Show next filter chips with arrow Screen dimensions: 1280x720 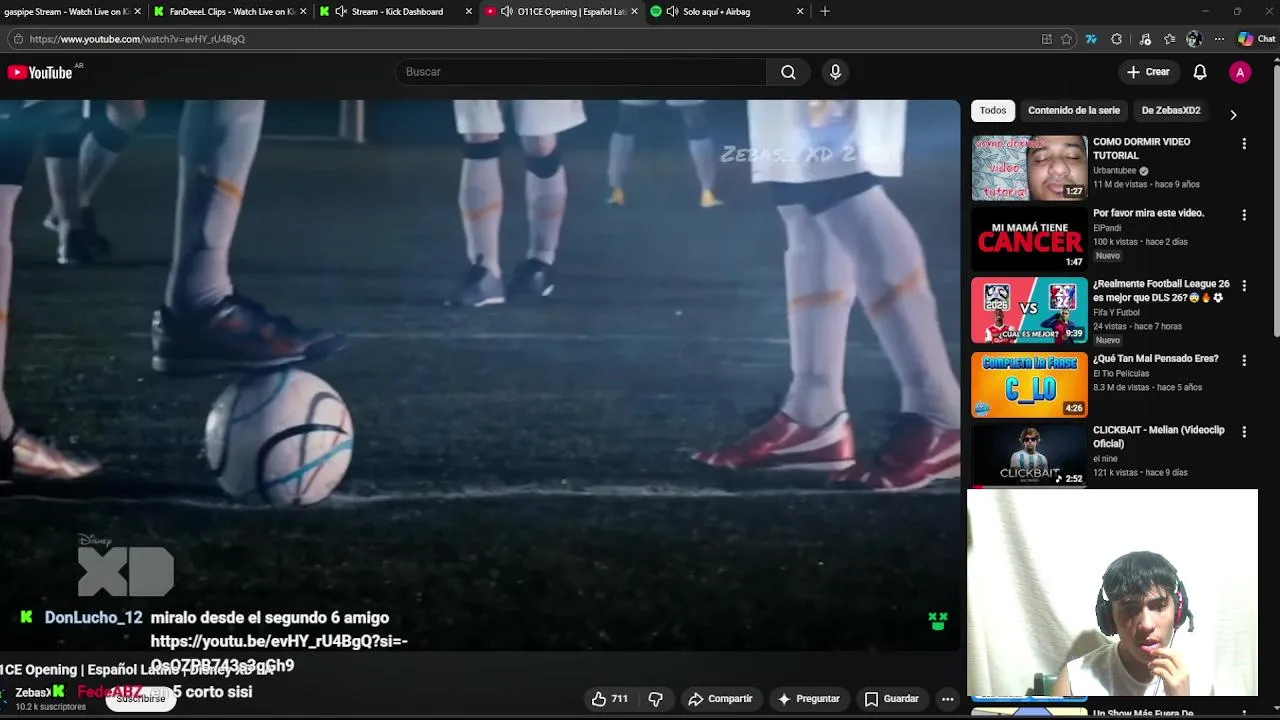click(x=1233, y=114)
